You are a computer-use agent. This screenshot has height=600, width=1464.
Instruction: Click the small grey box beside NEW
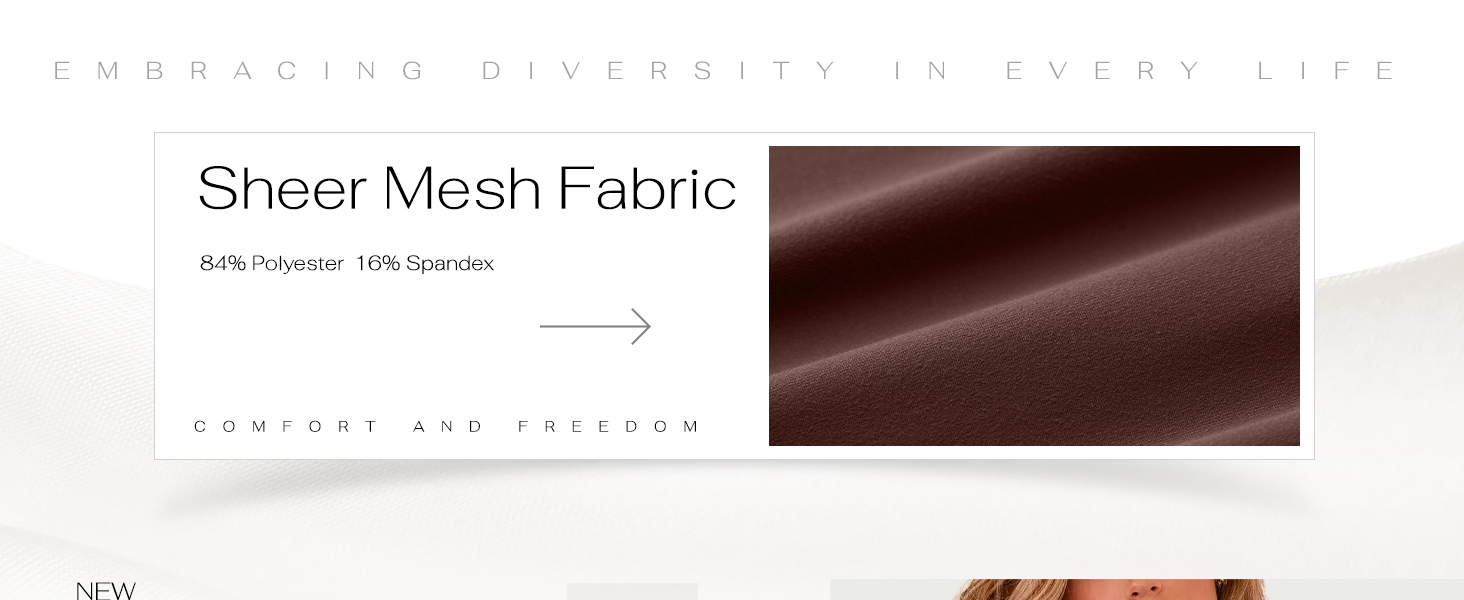coord(632,591)
